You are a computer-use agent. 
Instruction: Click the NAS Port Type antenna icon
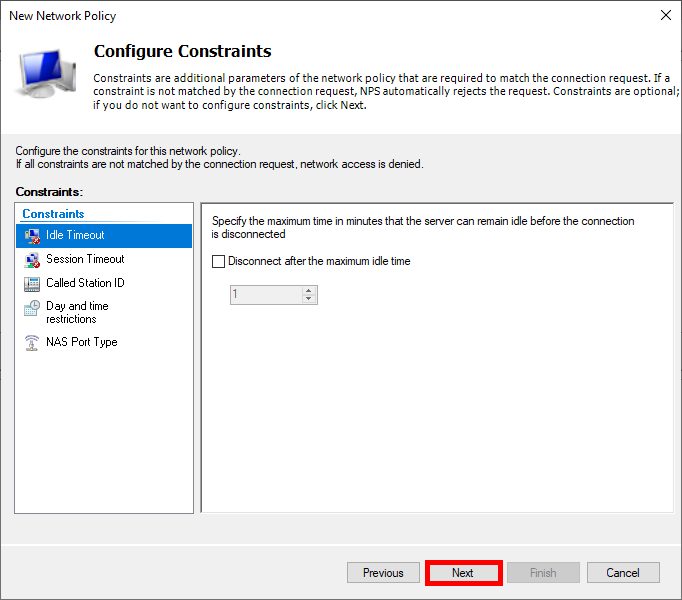click(31, 343)
